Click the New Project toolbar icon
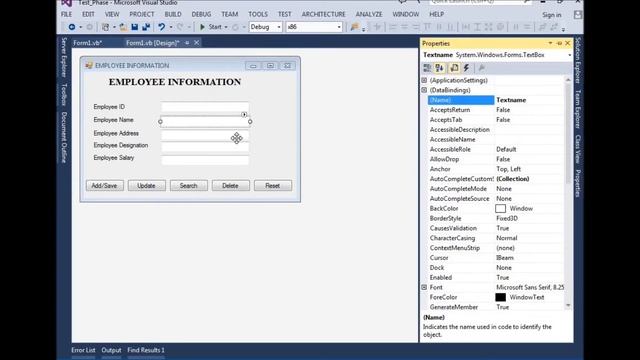Viewport: 640px width, 360px height. (x=105, y=27)
